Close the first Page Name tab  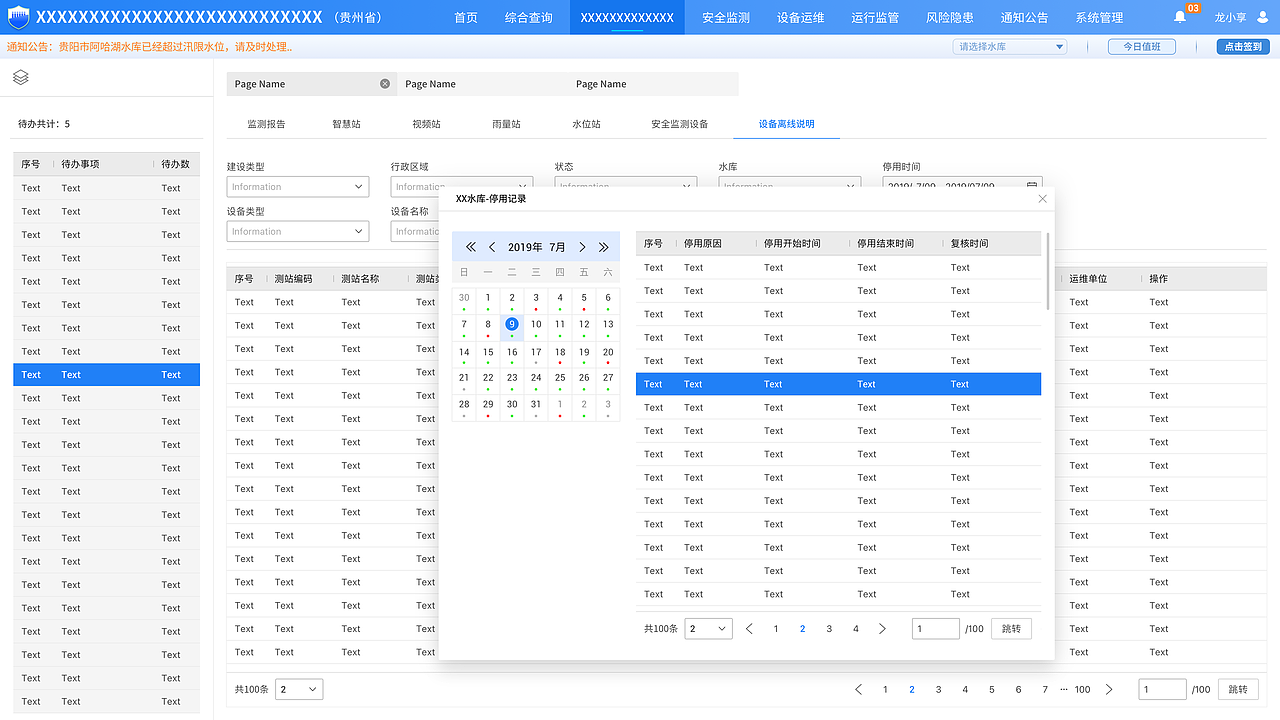[x=385, y=84]
